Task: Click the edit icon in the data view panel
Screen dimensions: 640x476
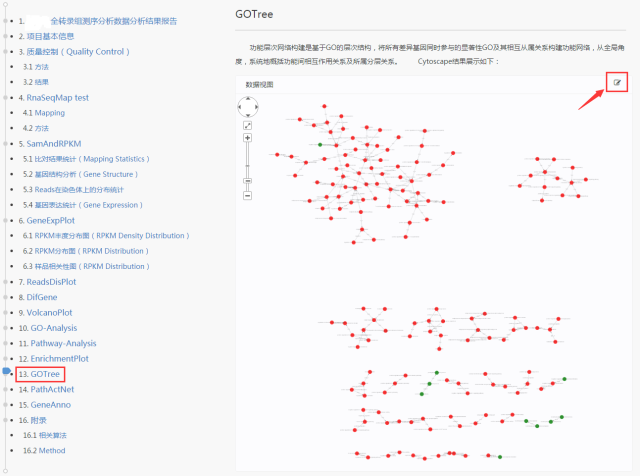Action: point(618,82)
